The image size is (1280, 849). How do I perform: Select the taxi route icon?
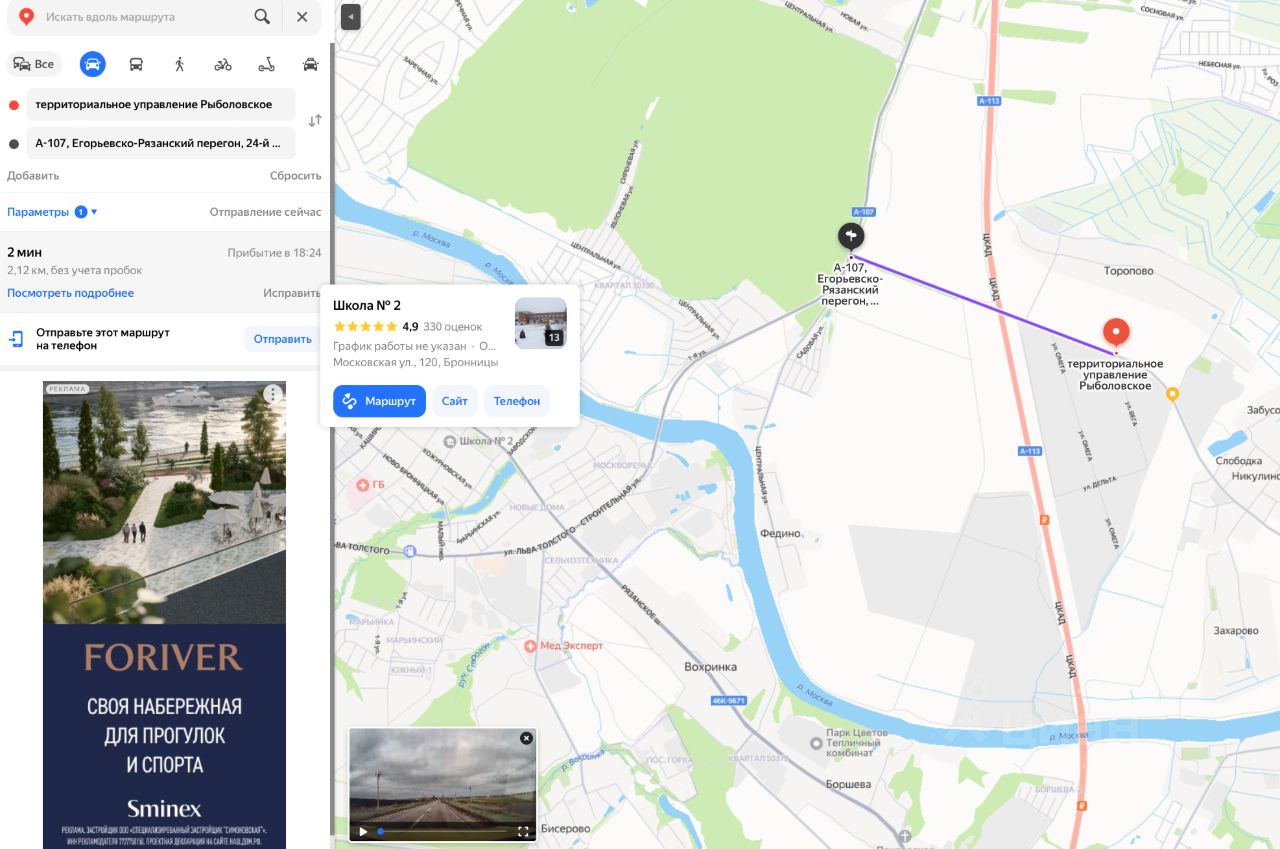310,64
